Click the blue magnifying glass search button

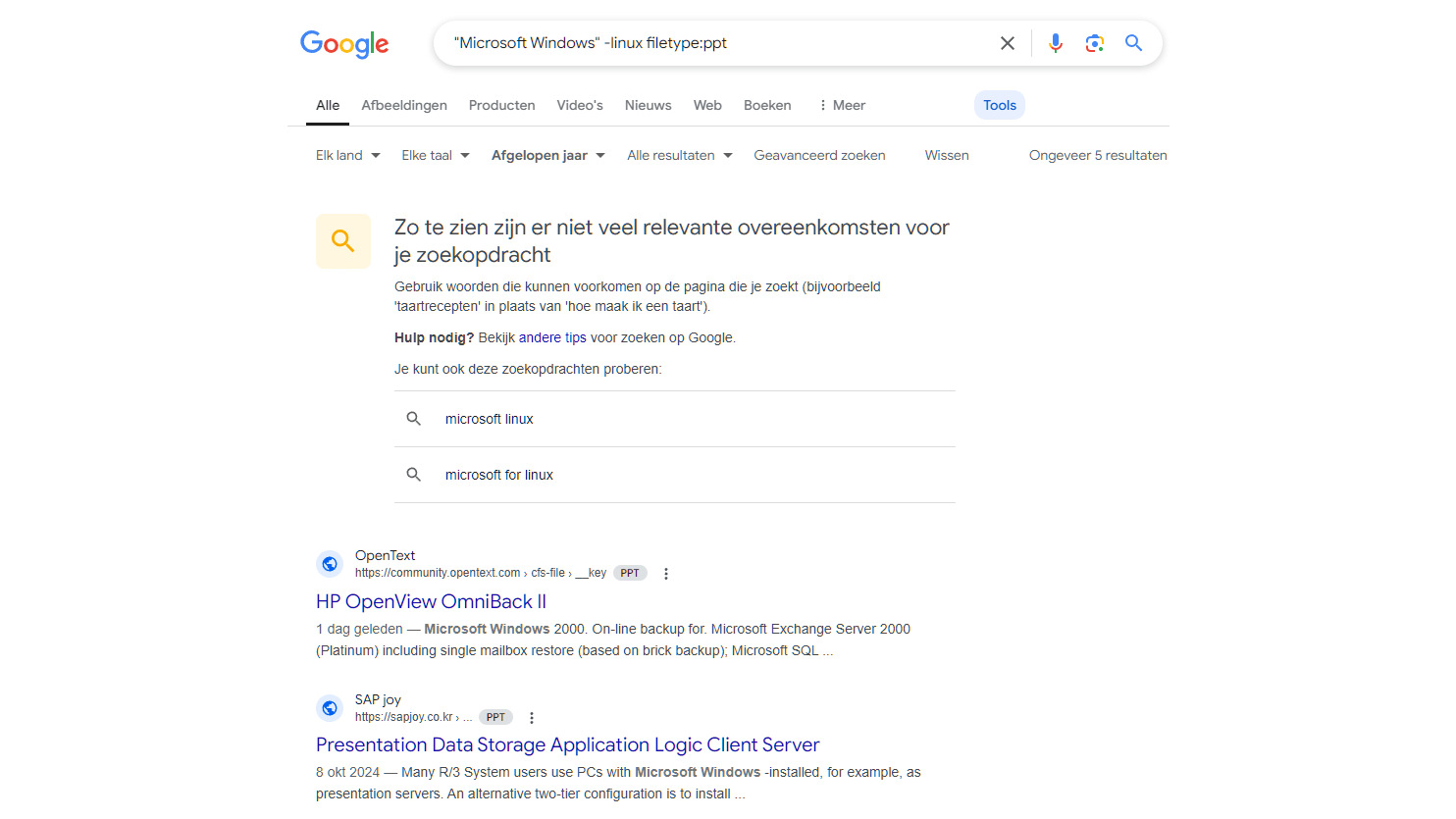coord(1133,43)
